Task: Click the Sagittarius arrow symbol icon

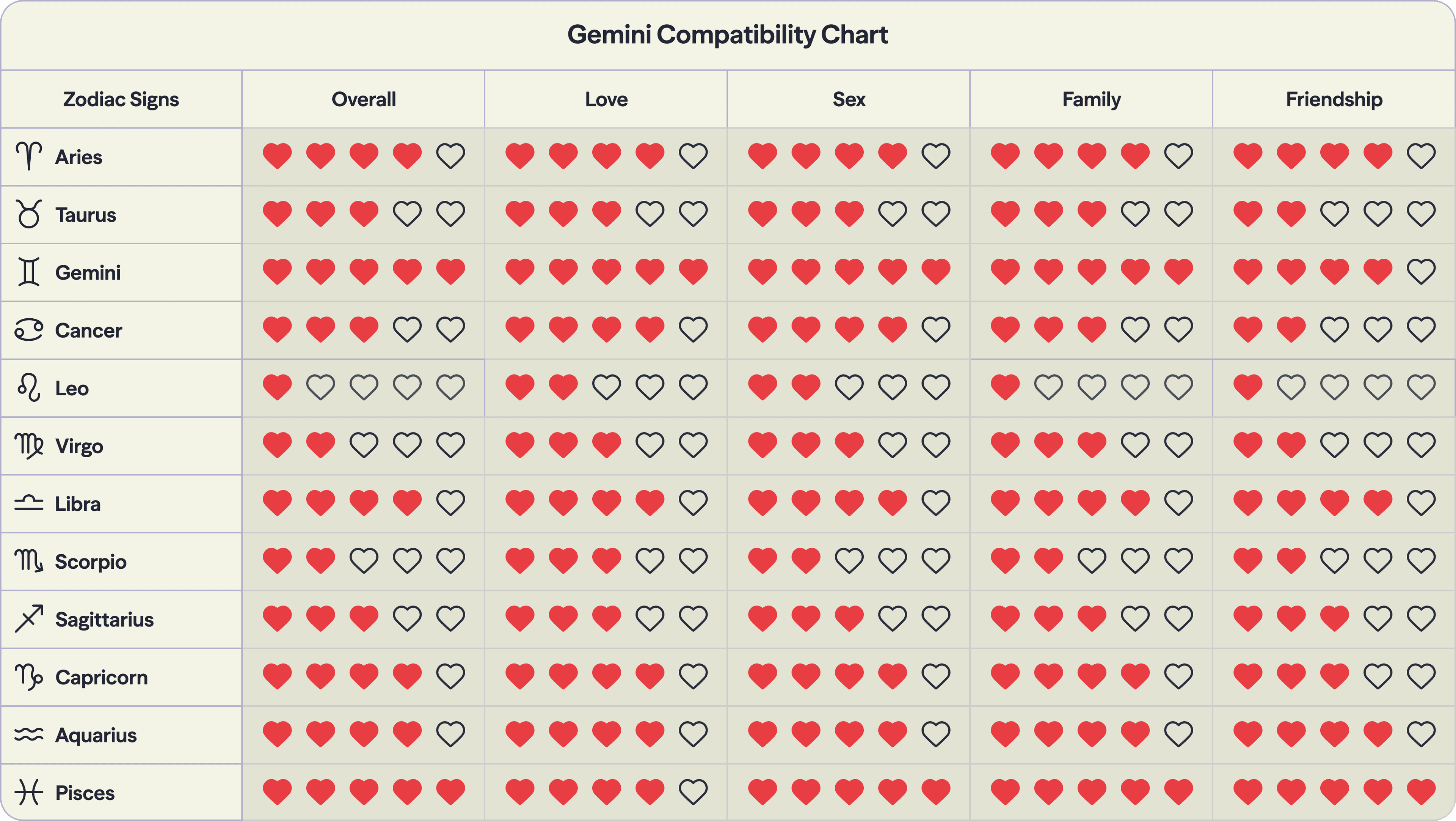Action: pos(29,618)
